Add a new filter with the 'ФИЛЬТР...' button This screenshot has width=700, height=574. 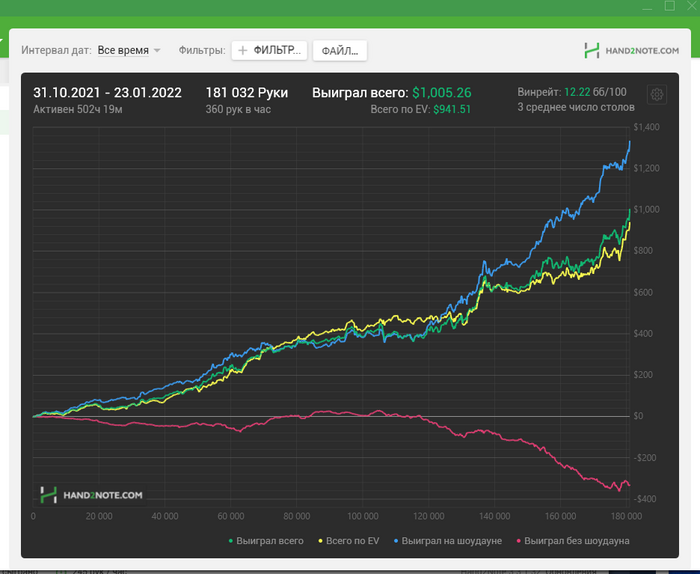tap(269, 50)
